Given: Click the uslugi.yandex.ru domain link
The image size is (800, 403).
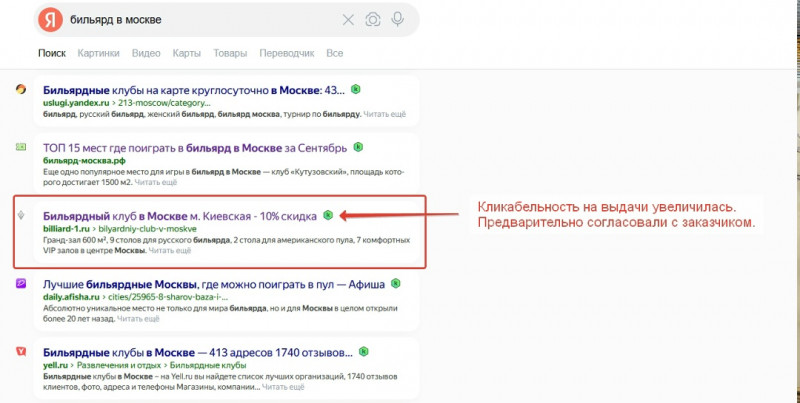Looking at the screenshot, I should 76,103.
